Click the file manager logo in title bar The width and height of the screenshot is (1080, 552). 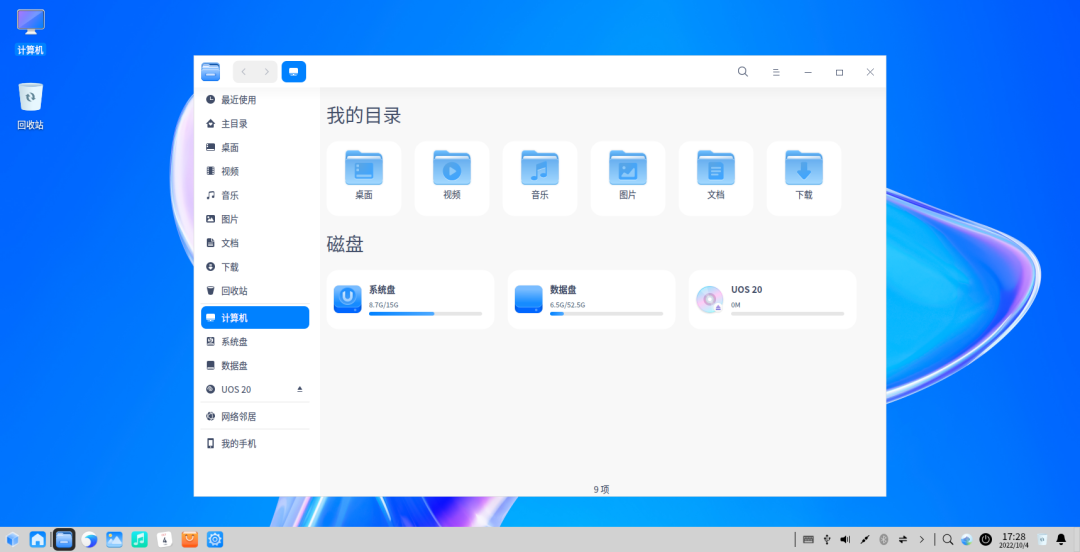pos(211,72)
